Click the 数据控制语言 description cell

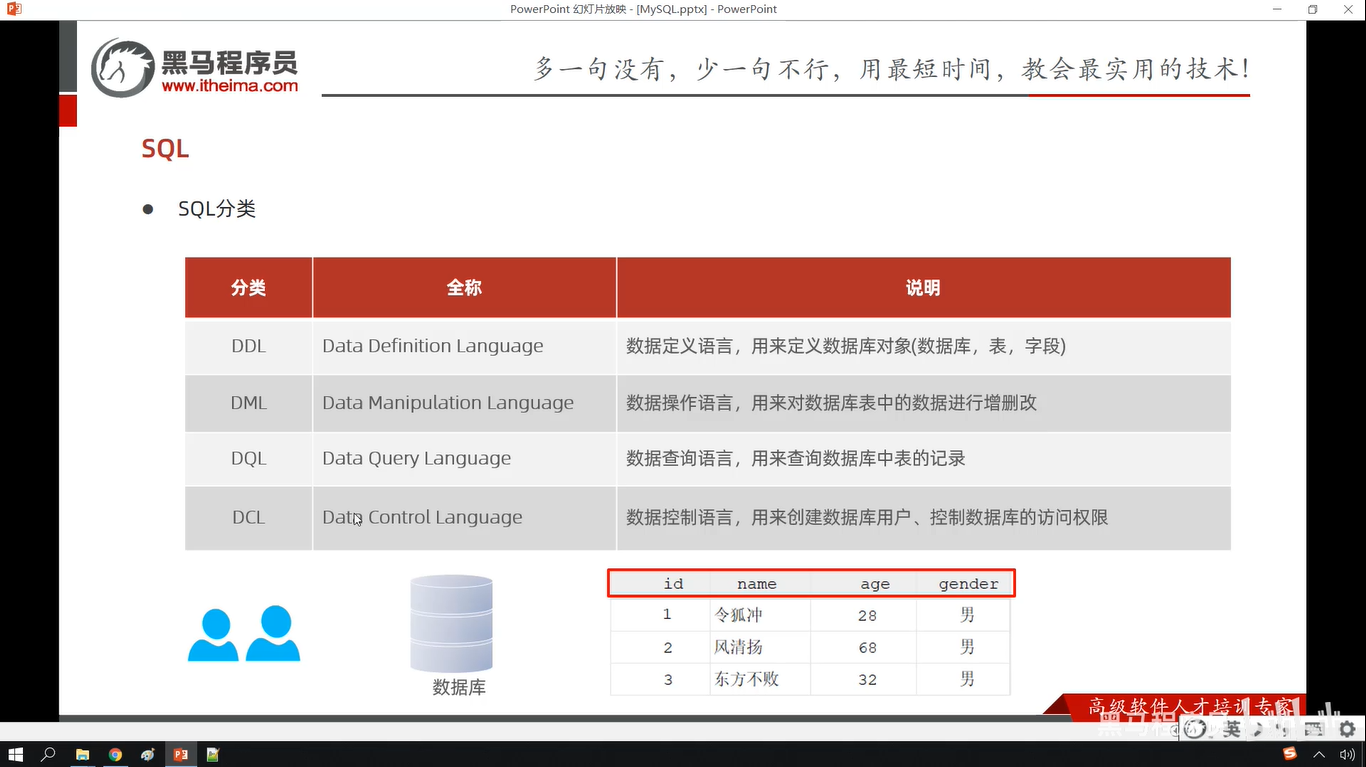pos(923,518)
